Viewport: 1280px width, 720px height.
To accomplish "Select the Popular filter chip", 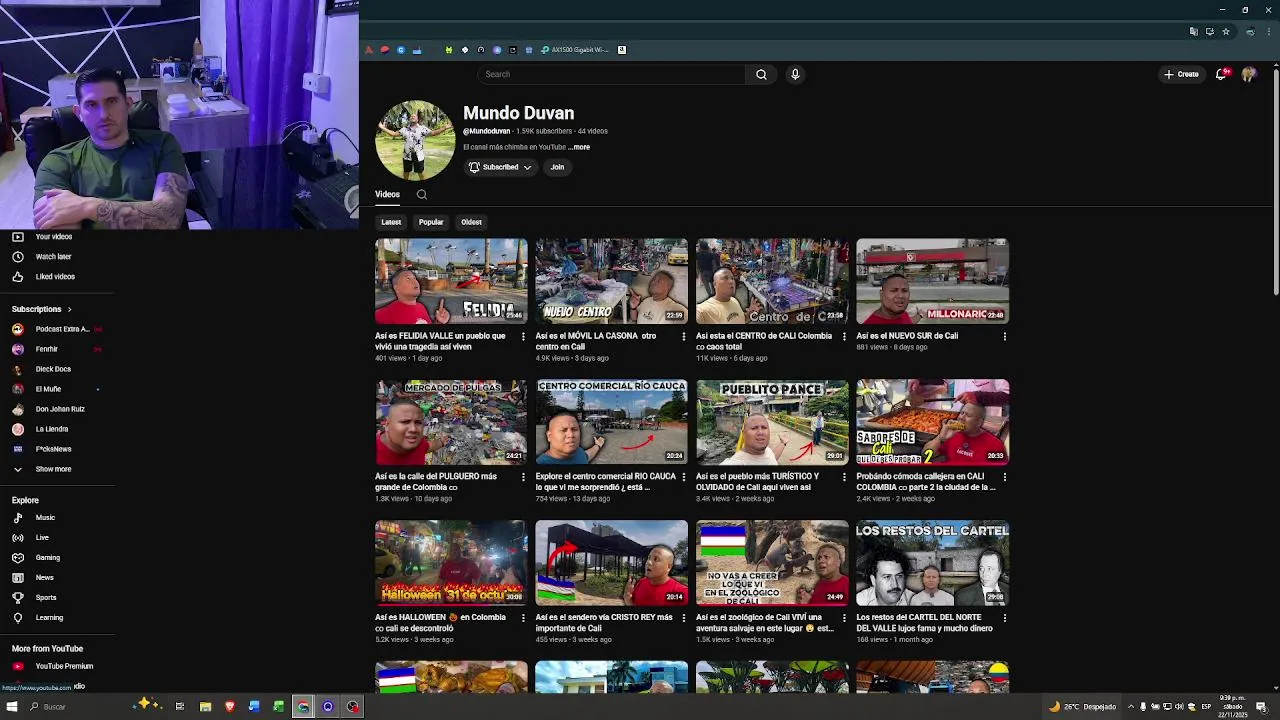I will tap(431, 222).
